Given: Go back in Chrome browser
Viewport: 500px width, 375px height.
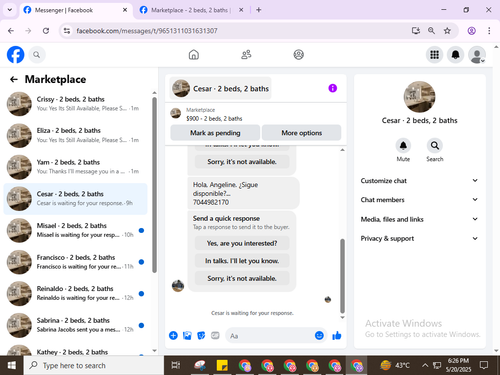Looking at the screenshot, I should (x=11, y=31).
